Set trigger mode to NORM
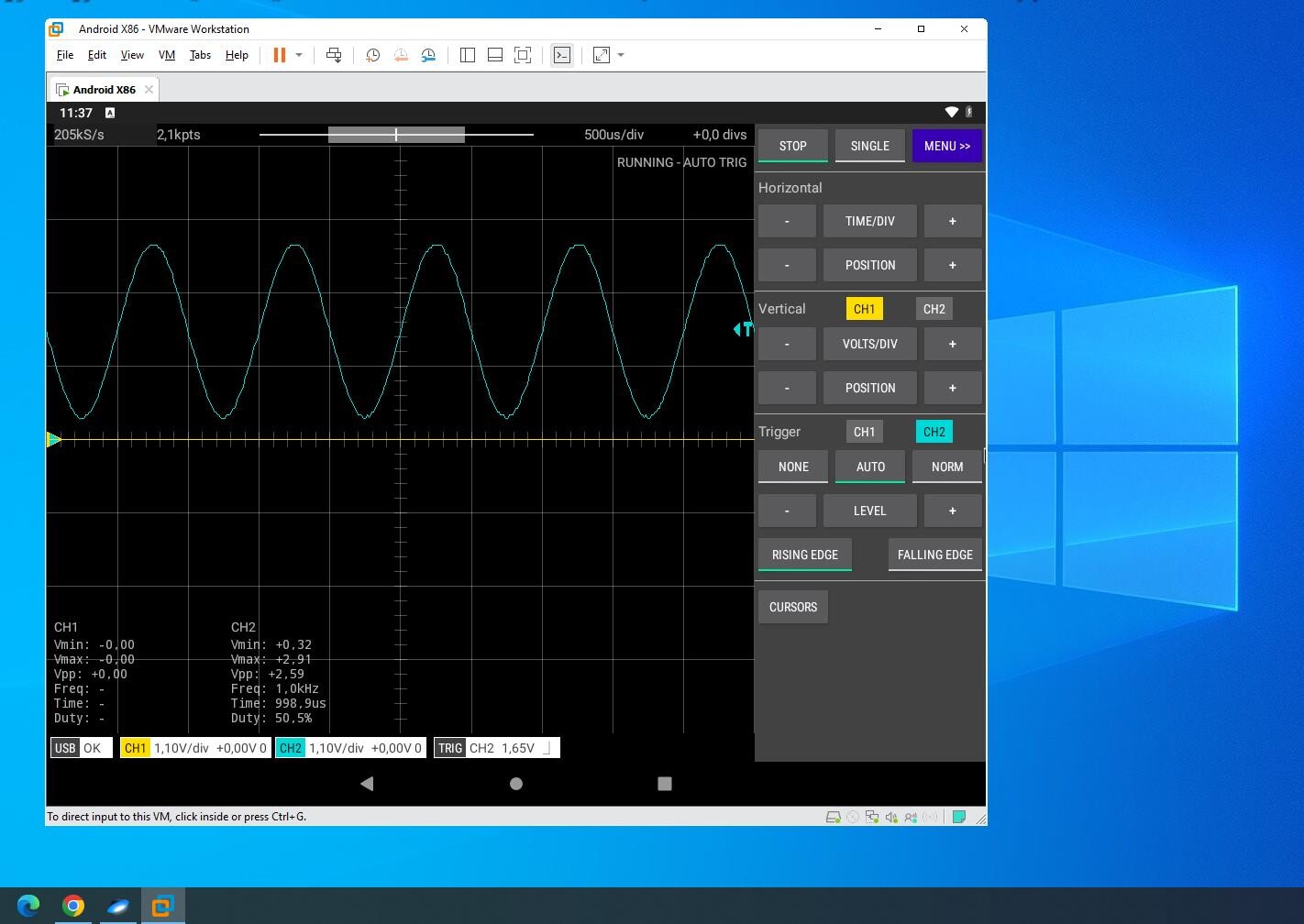 point(947,467)
